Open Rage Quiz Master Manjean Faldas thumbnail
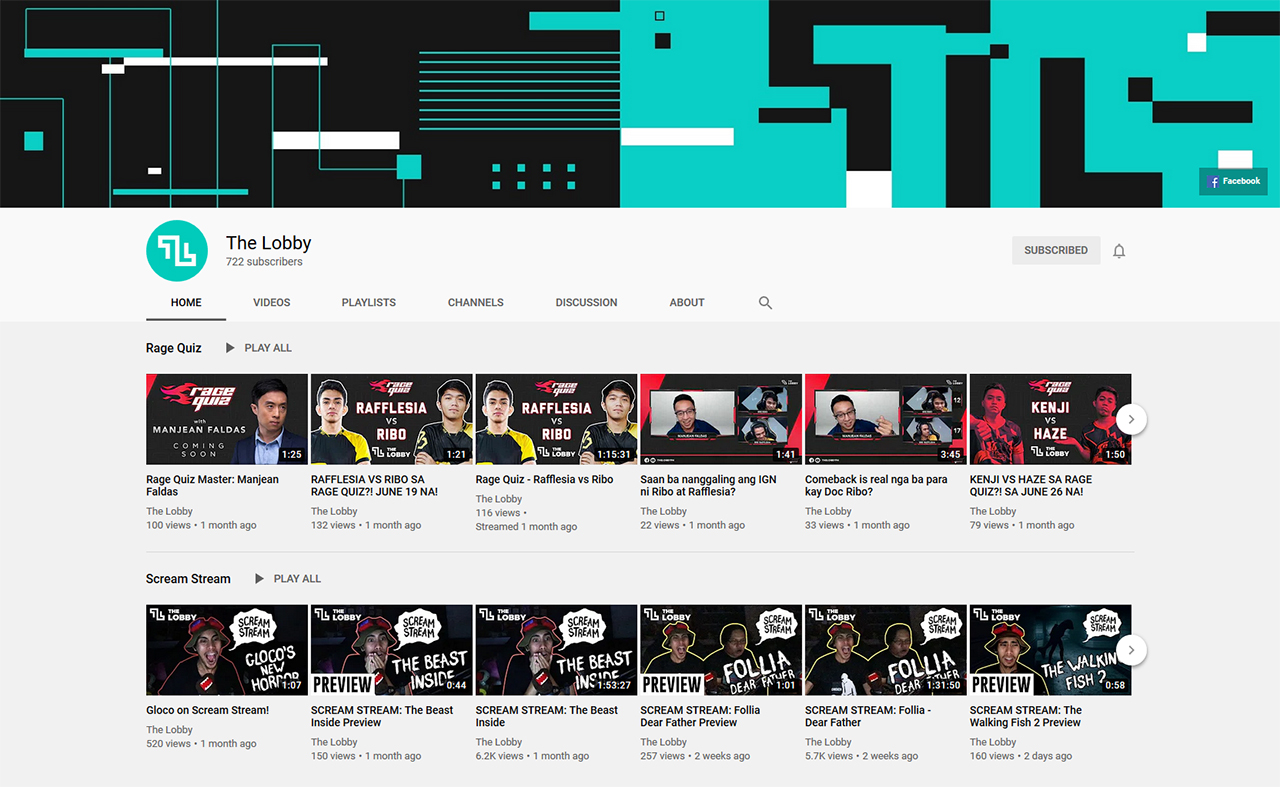 click(x=227, y=419)
